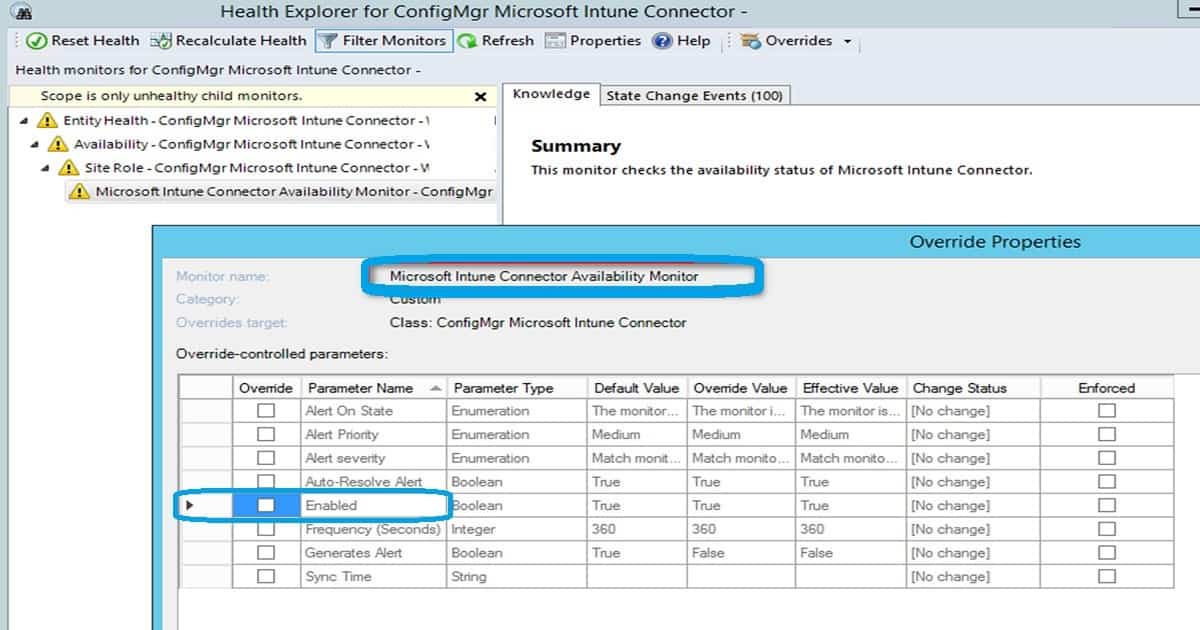Check Override for Alert On State

click(x=266, y=411)
